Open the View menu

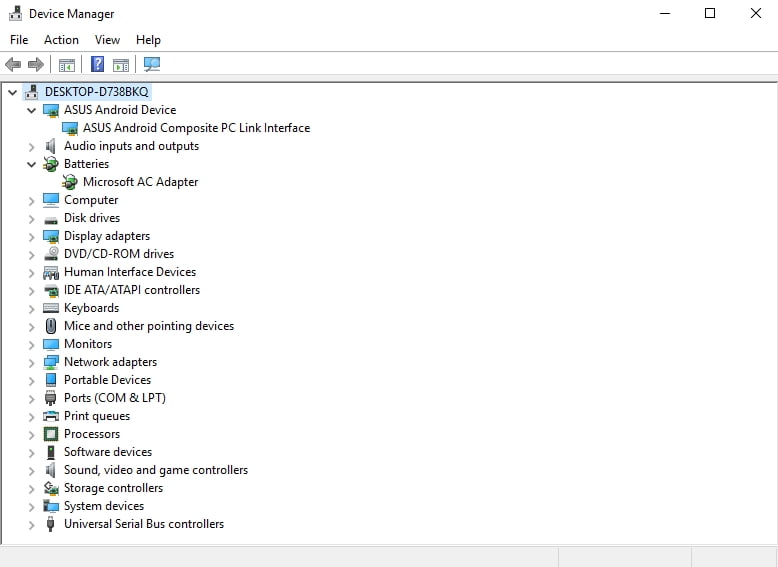tap(107, 40)
